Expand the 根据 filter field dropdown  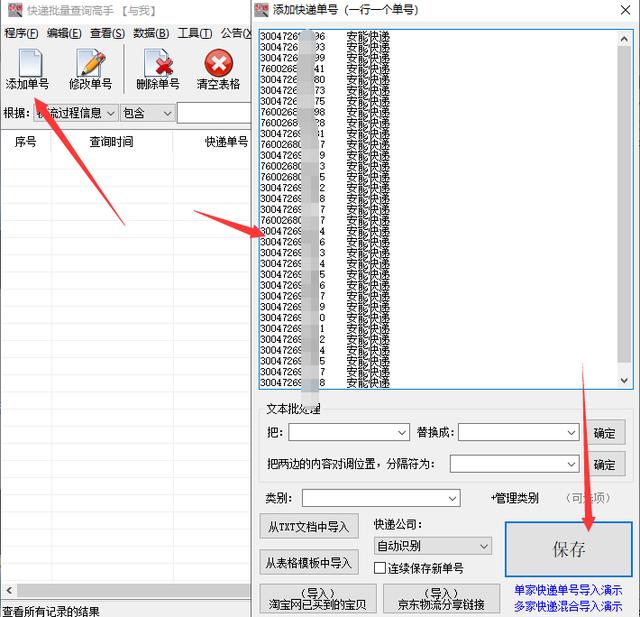pos(111,113)
